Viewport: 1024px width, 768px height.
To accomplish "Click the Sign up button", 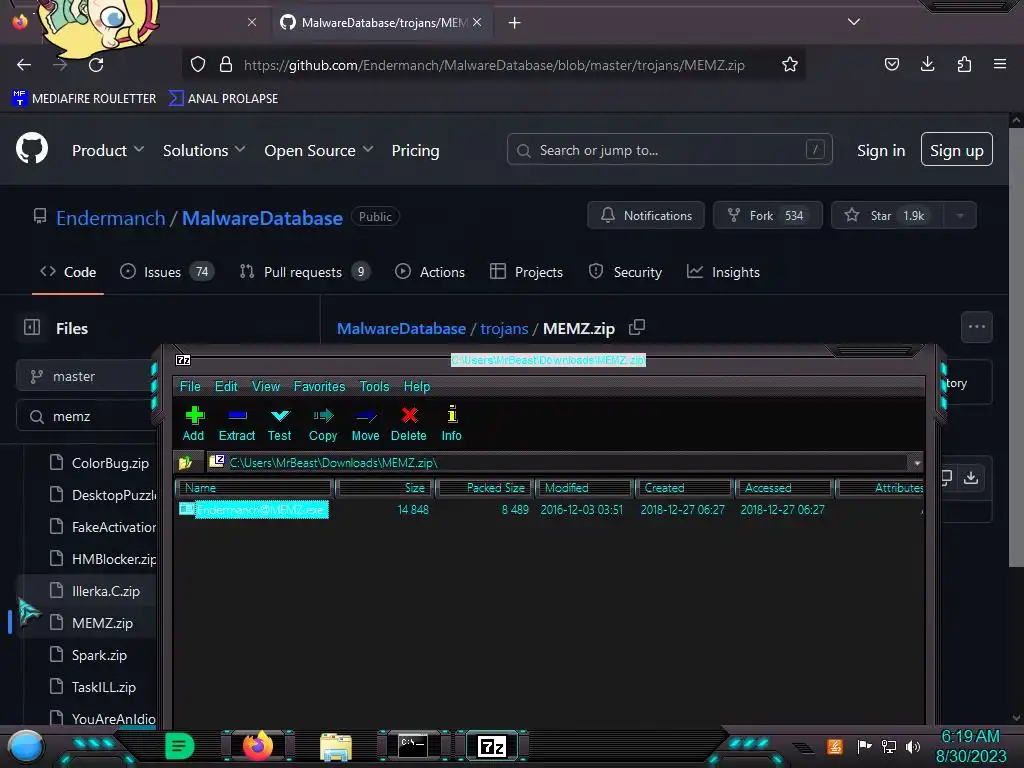I will tap(957, 150).
